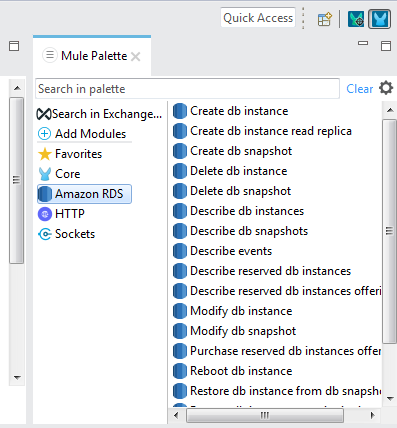Viewport: 397px width, 428px height.
Task: Click operations list scroll up arrow
Action: [390, 110]
